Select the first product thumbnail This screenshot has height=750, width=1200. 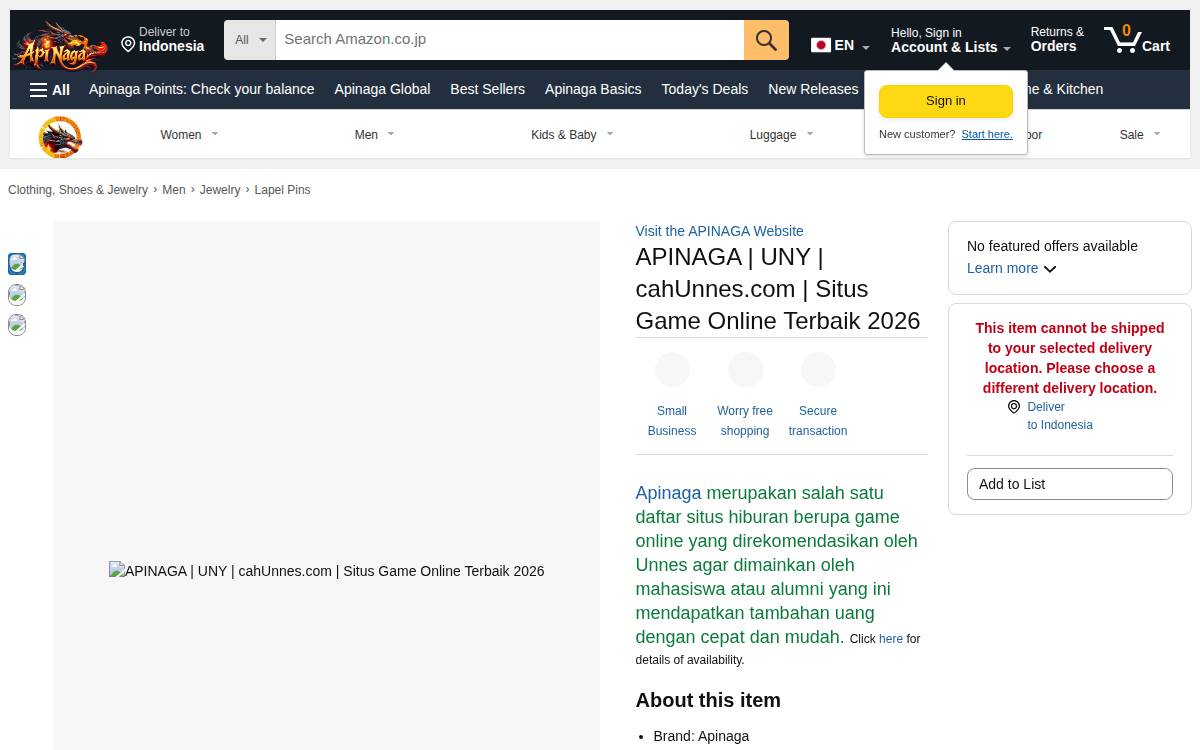[x=17, y=264]
